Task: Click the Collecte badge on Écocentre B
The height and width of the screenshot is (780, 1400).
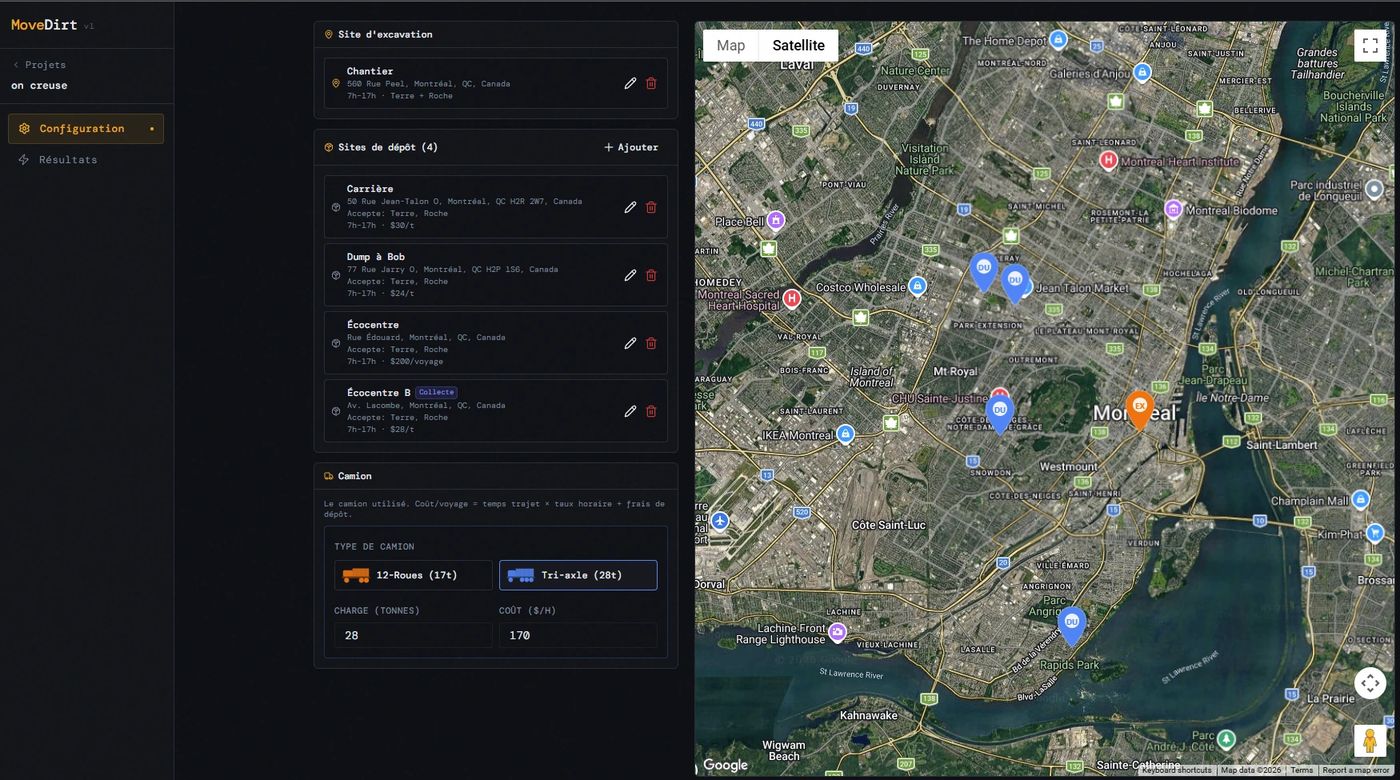Action: coord(436,392)
